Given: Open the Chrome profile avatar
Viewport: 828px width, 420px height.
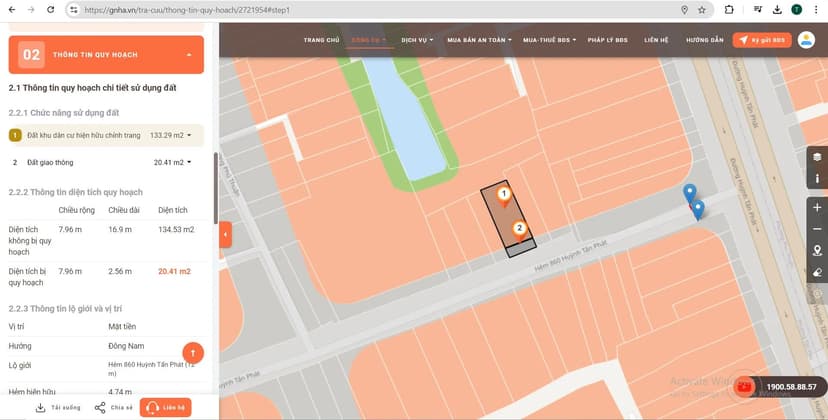Looking at the screenshot, I should [x=796, y=10].
